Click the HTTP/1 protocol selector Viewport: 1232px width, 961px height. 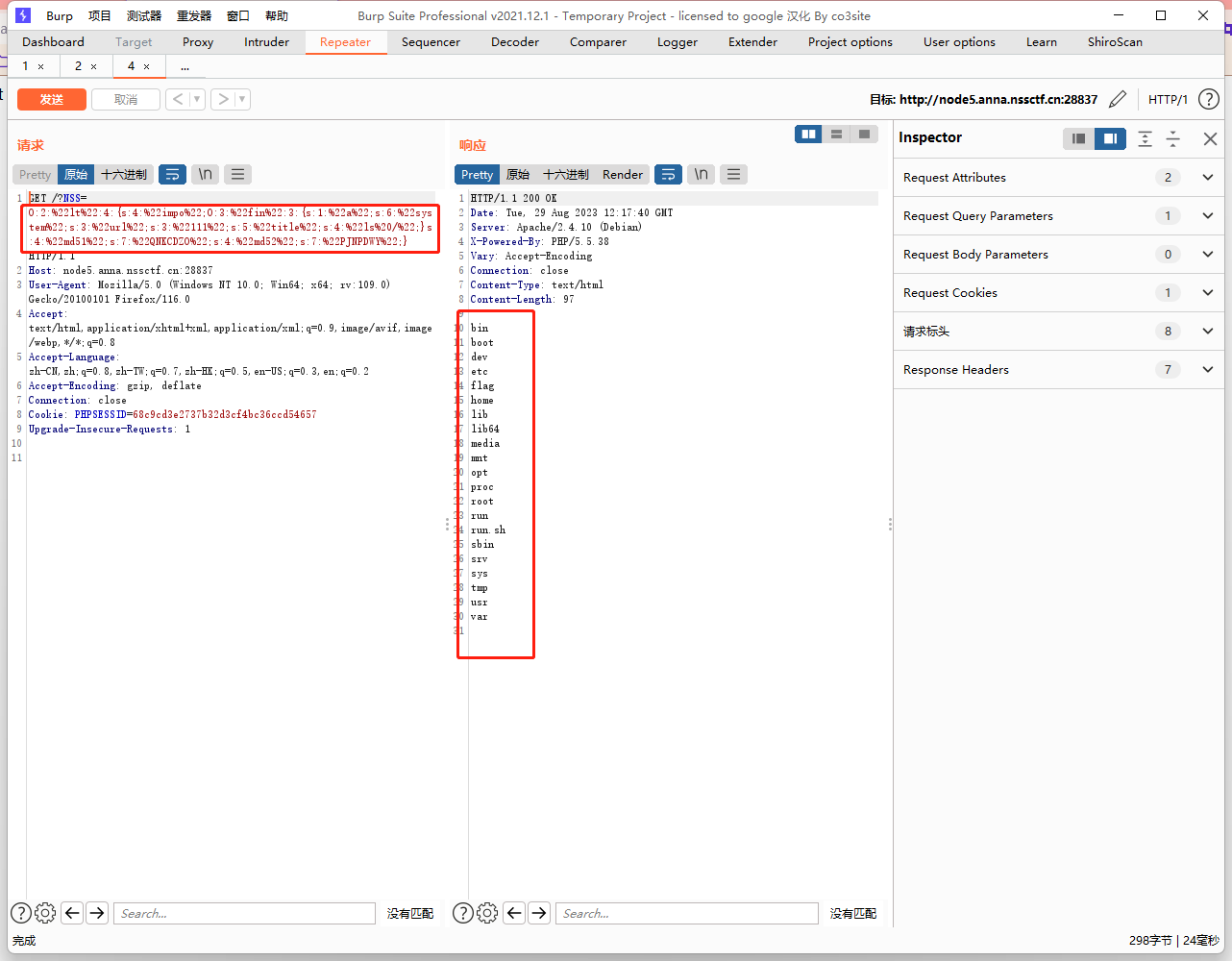[1168, 99]
